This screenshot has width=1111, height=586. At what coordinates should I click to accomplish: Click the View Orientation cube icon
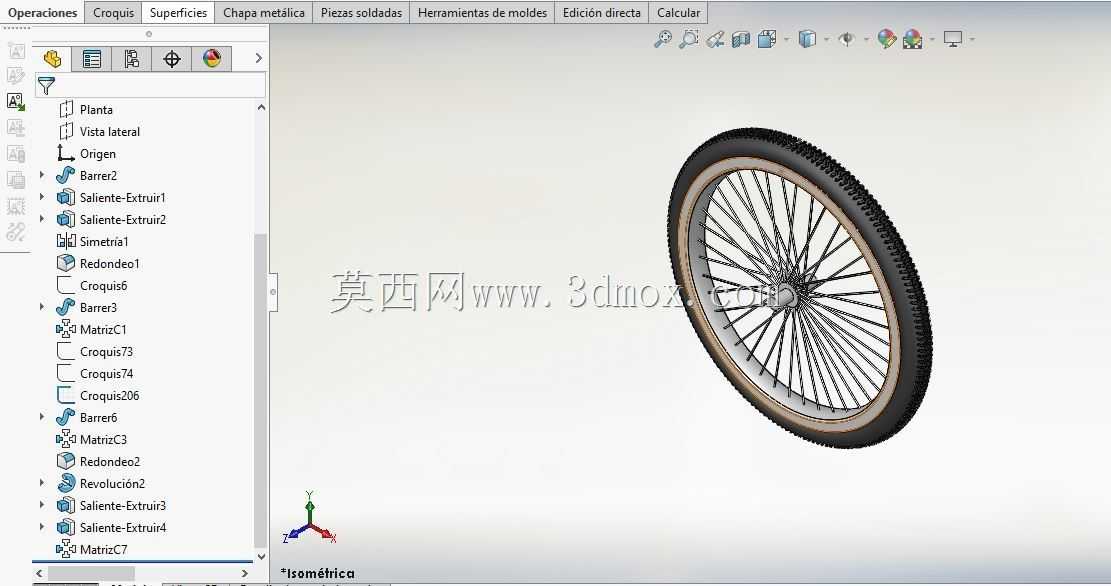coord(767,39)
